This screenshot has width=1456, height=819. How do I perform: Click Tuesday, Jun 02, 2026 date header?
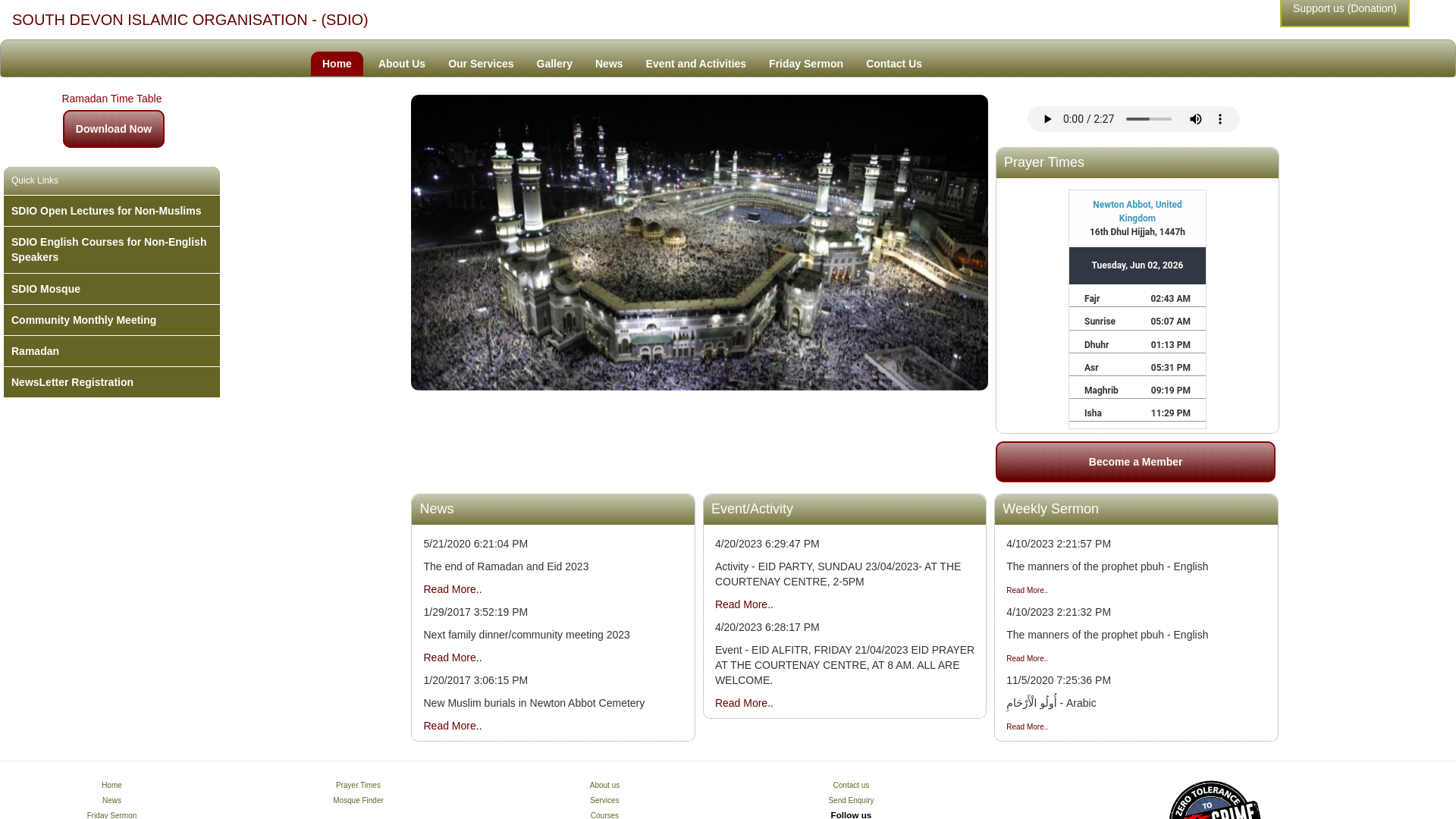coord(1137,265)
